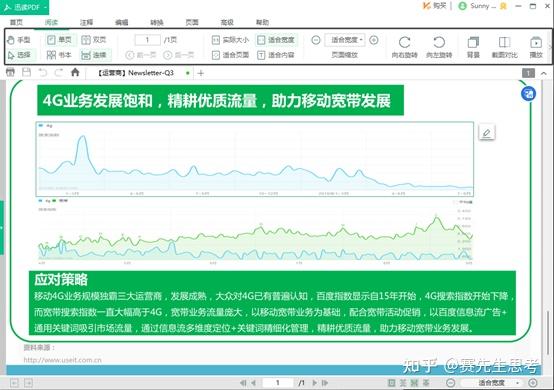Image resolution: width=554 pixels, height=390 pixels.
Task: Click the pencil edit icon beside chart
Action: (x=487, y=132)
